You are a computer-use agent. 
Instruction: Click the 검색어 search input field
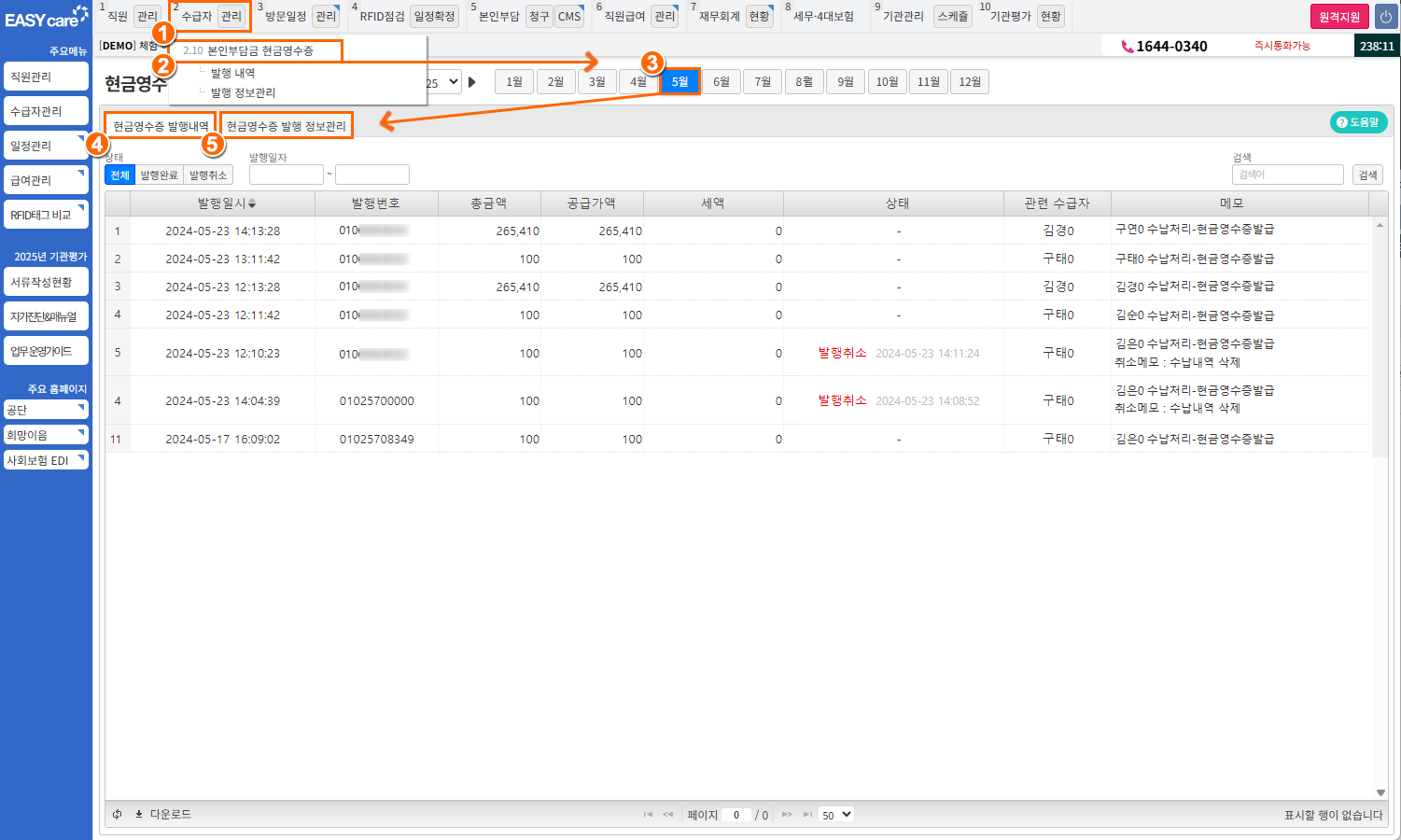(x=1288, y=175)
